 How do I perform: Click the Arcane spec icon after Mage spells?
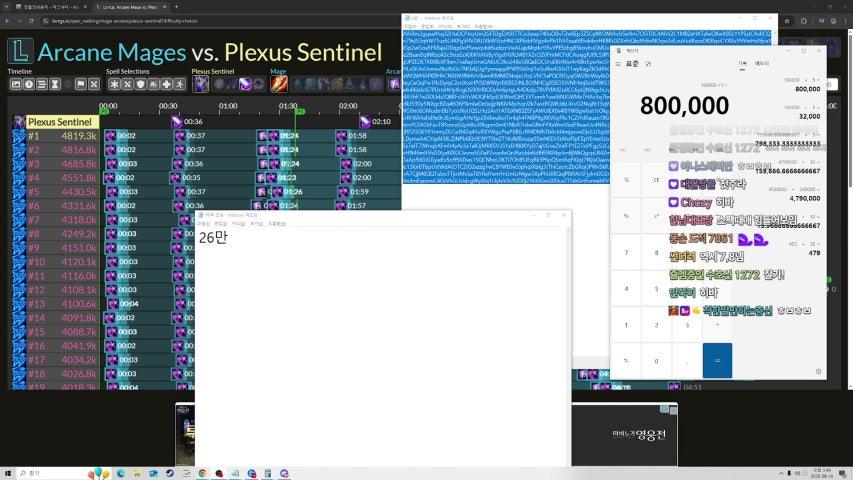pyautogui.click(x=394, y=84)
